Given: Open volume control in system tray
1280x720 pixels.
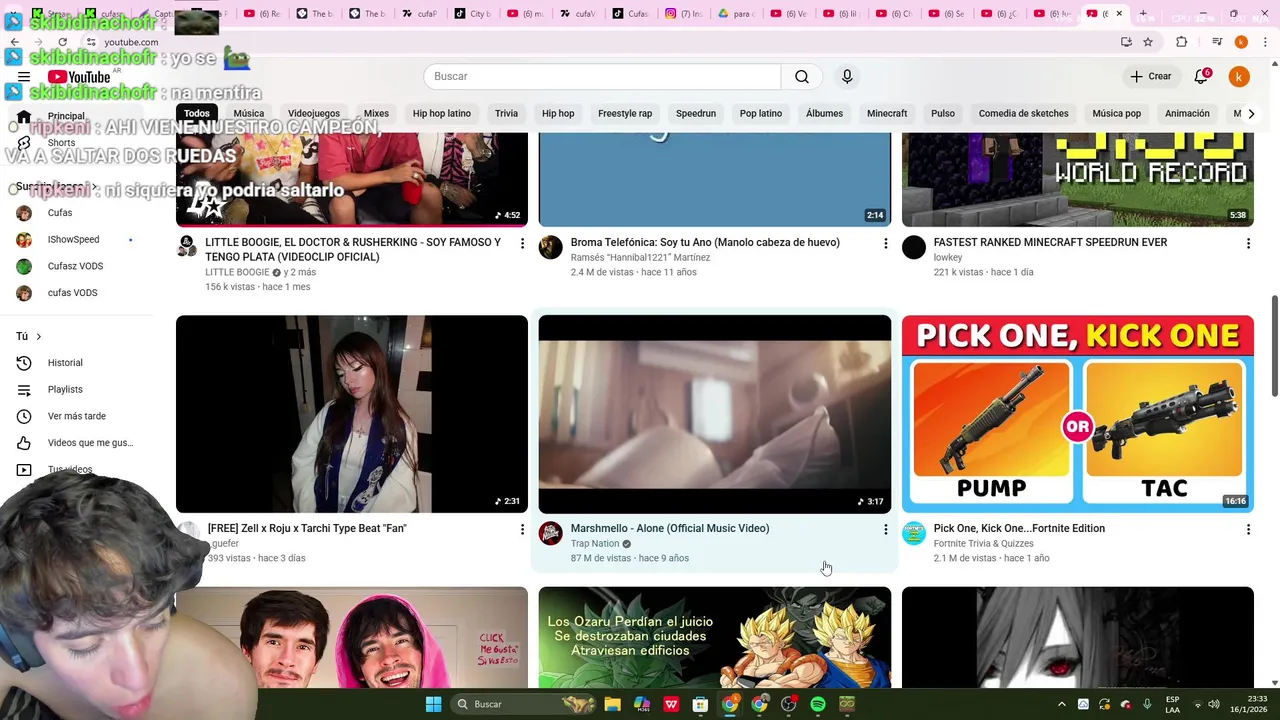Looking at the screenshot, I should [1213, 704].
